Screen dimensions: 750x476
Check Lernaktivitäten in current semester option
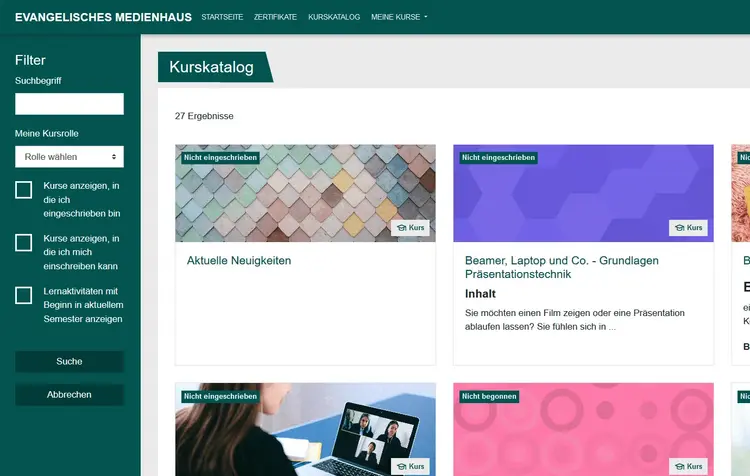click(24, 295)
